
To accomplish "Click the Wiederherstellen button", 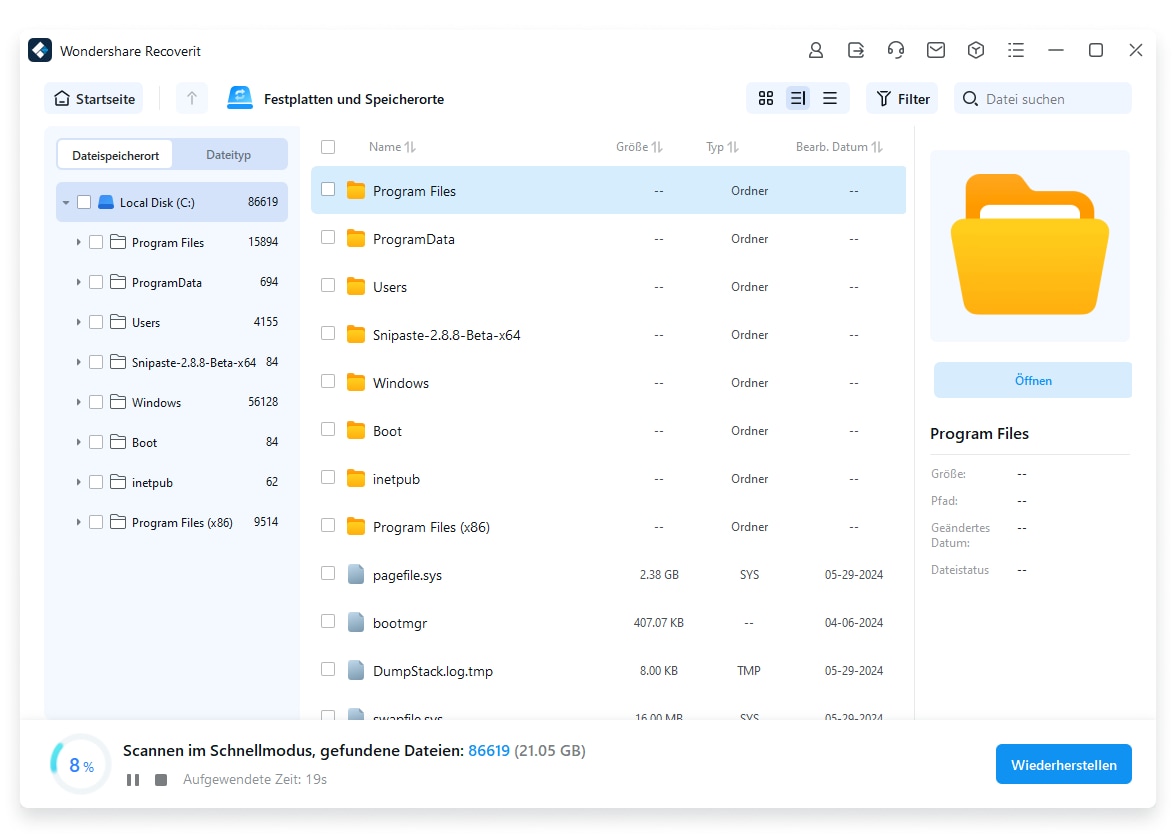I will (1064, 764).
